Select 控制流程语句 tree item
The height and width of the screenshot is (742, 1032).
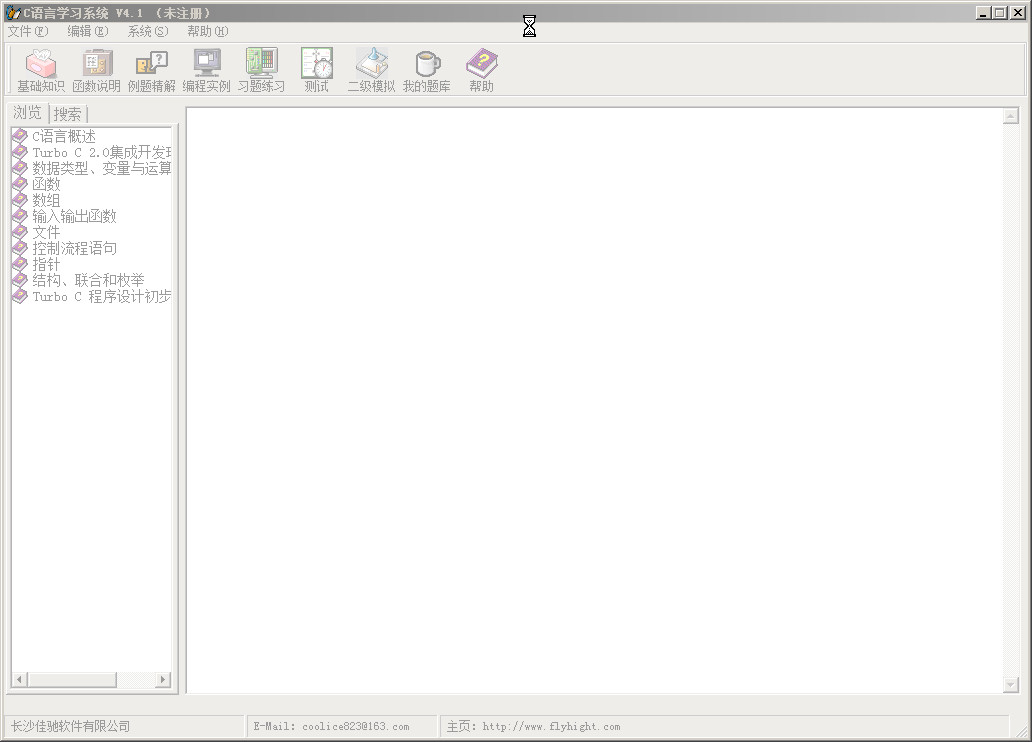pyautogui.click(x=74, y=248)
